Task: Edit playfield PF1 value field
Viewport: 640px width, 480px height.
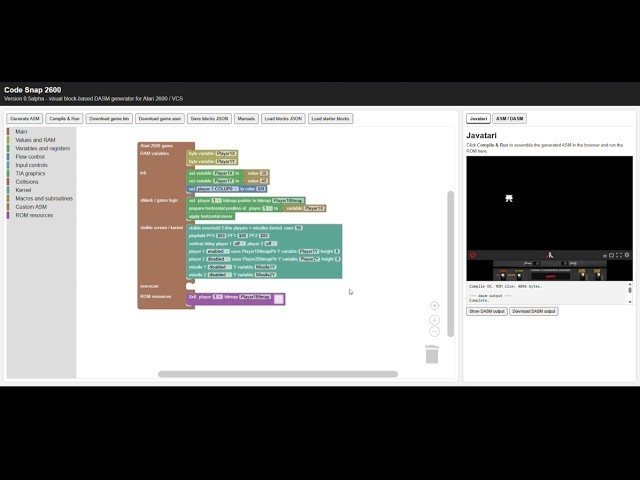Action: click(x=242, y=236)
